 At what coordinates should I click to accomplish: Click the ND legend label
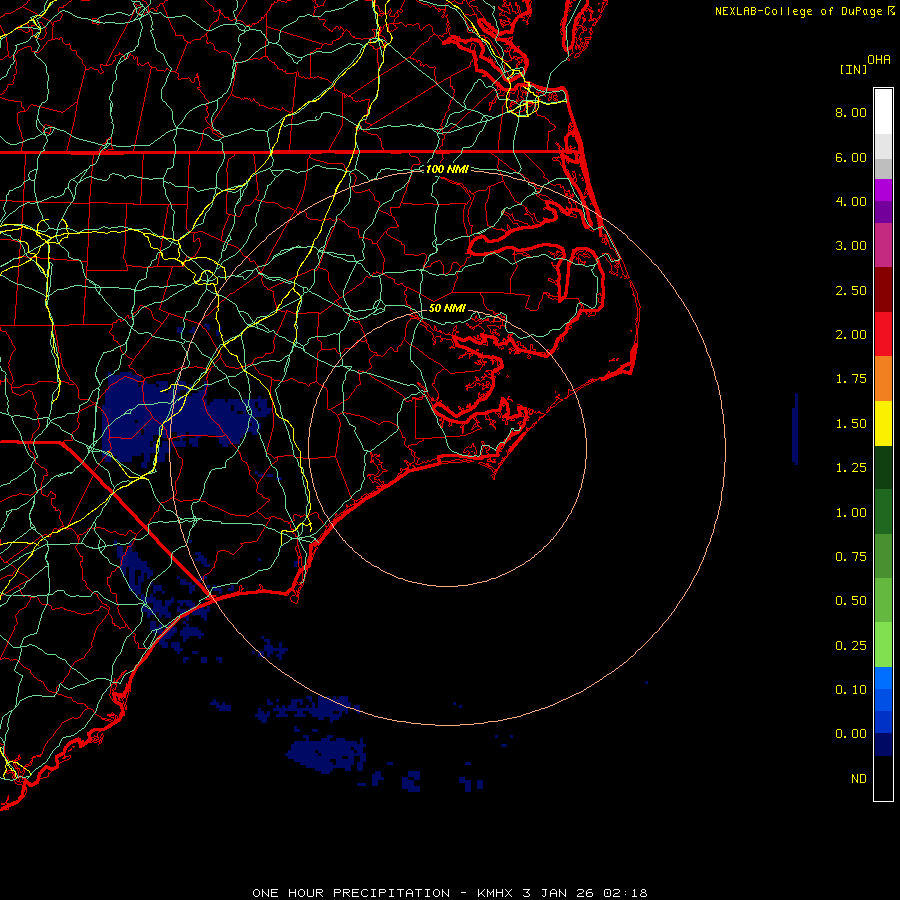pos(859,779)
